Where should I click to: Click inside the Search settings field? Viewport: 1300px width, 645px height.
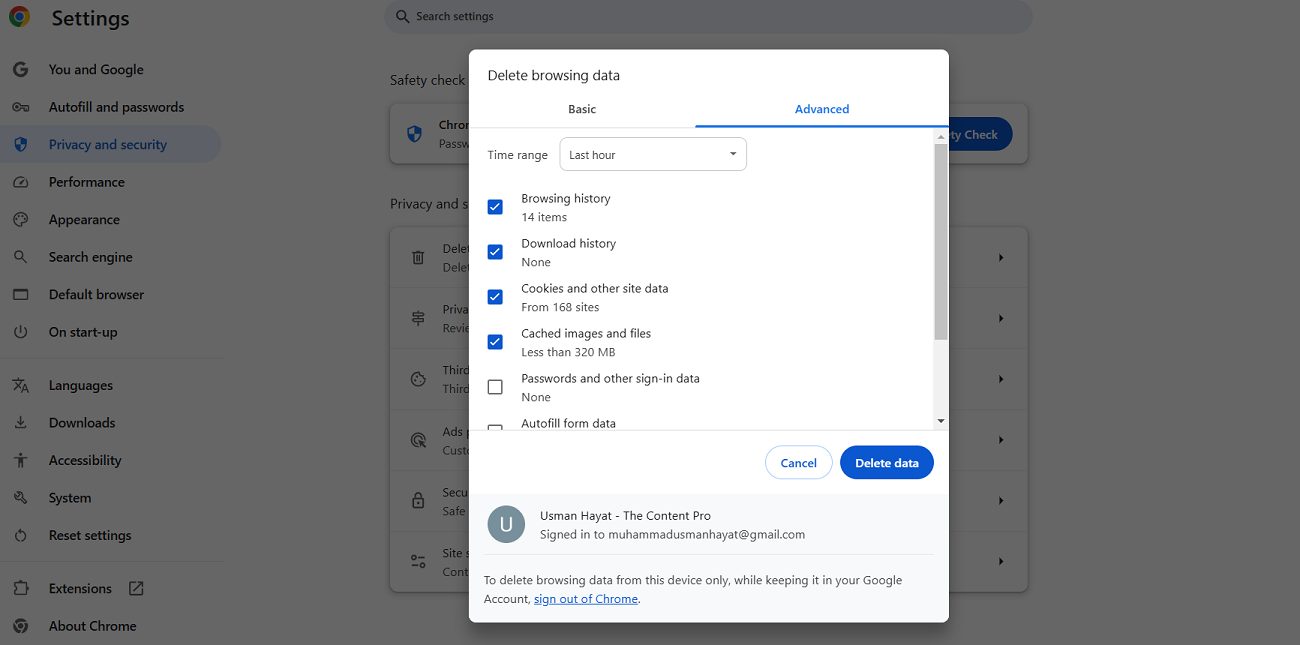[707, 16]
